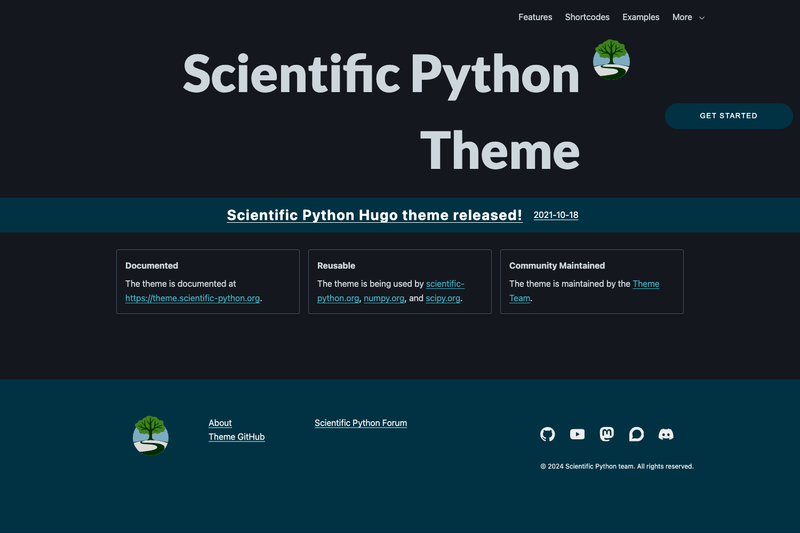
Task: Open the Shortcodes menu item
Action: (x=587, y=17)
